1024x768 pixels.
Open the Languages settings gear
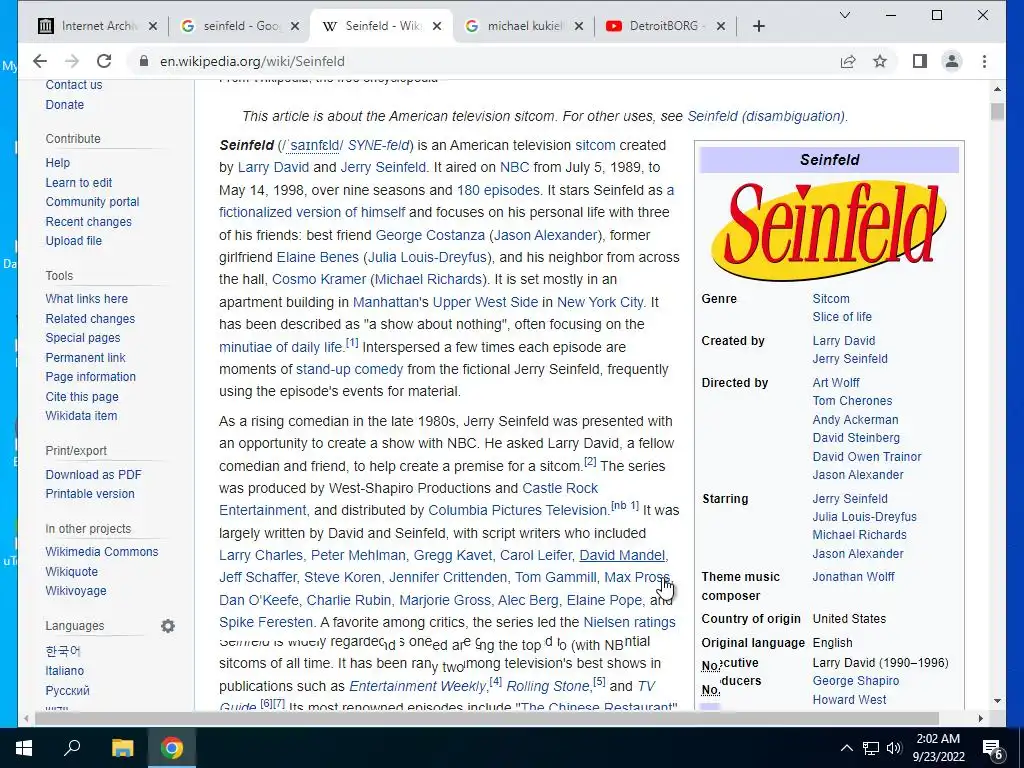(168, 626)
